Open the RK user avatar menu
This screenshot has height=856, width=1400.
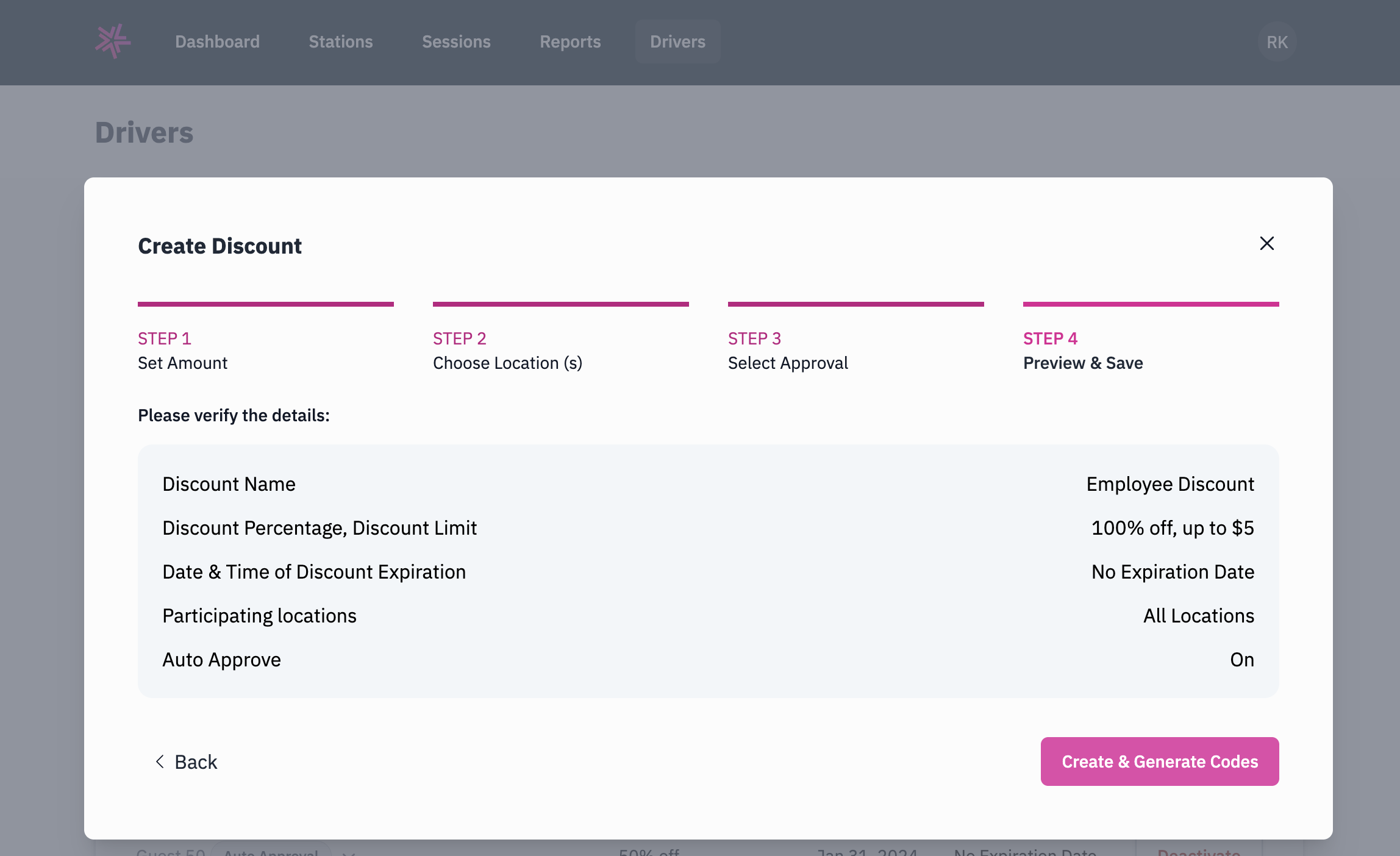click(x=1277, y=41)
